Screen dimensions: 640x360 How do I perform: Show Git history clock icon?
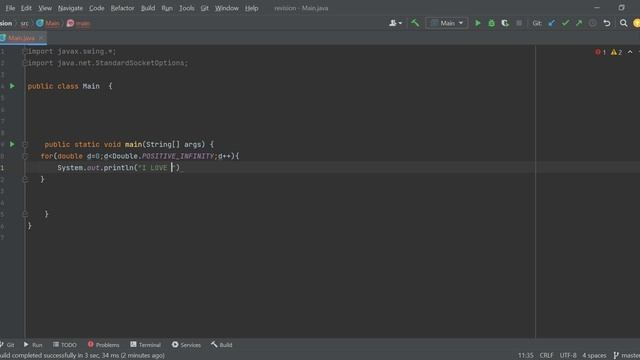(593, 23)
